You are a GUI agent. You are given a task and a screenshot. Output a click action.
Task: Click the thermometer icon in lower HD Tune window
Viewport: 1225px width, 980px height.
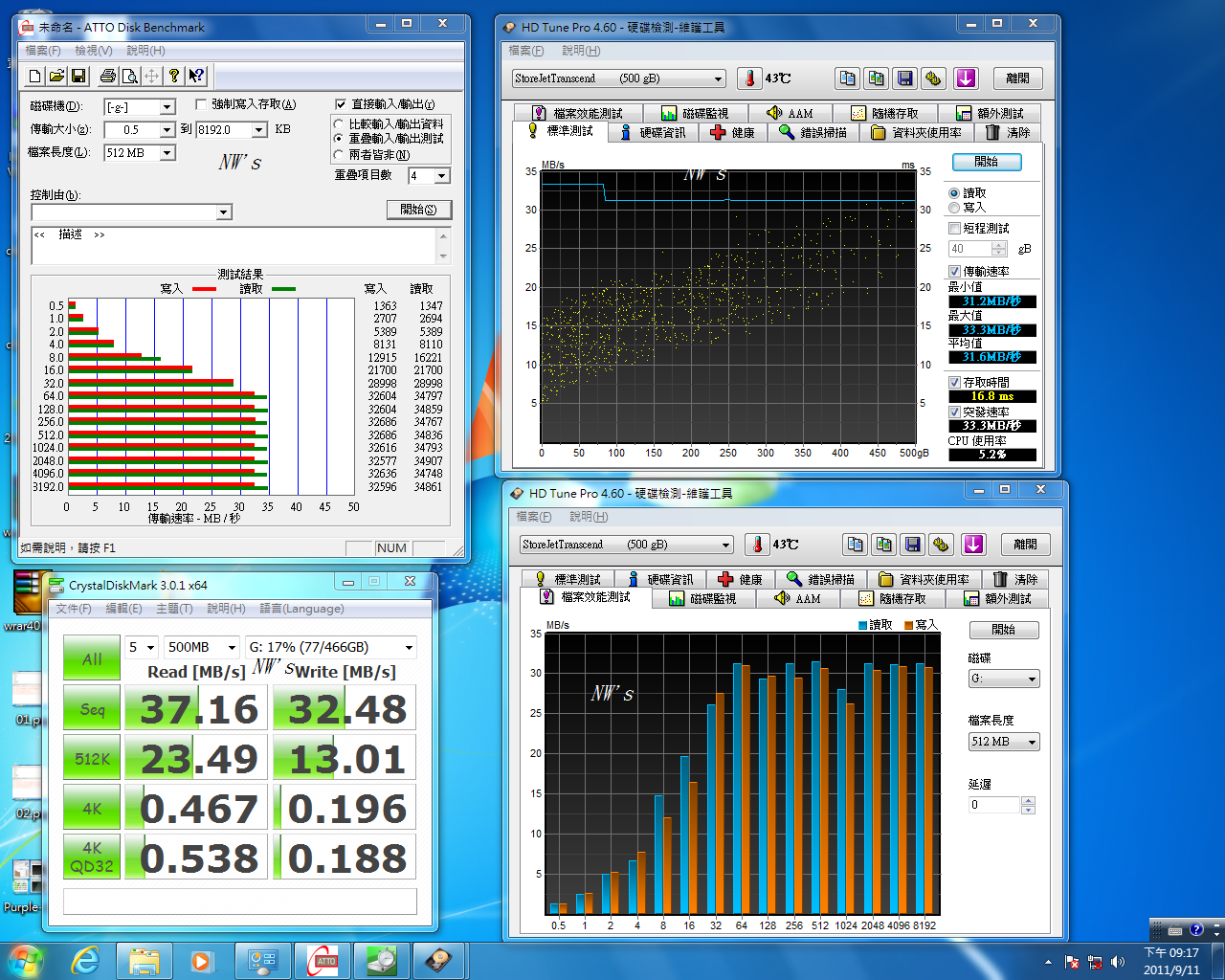757,545
